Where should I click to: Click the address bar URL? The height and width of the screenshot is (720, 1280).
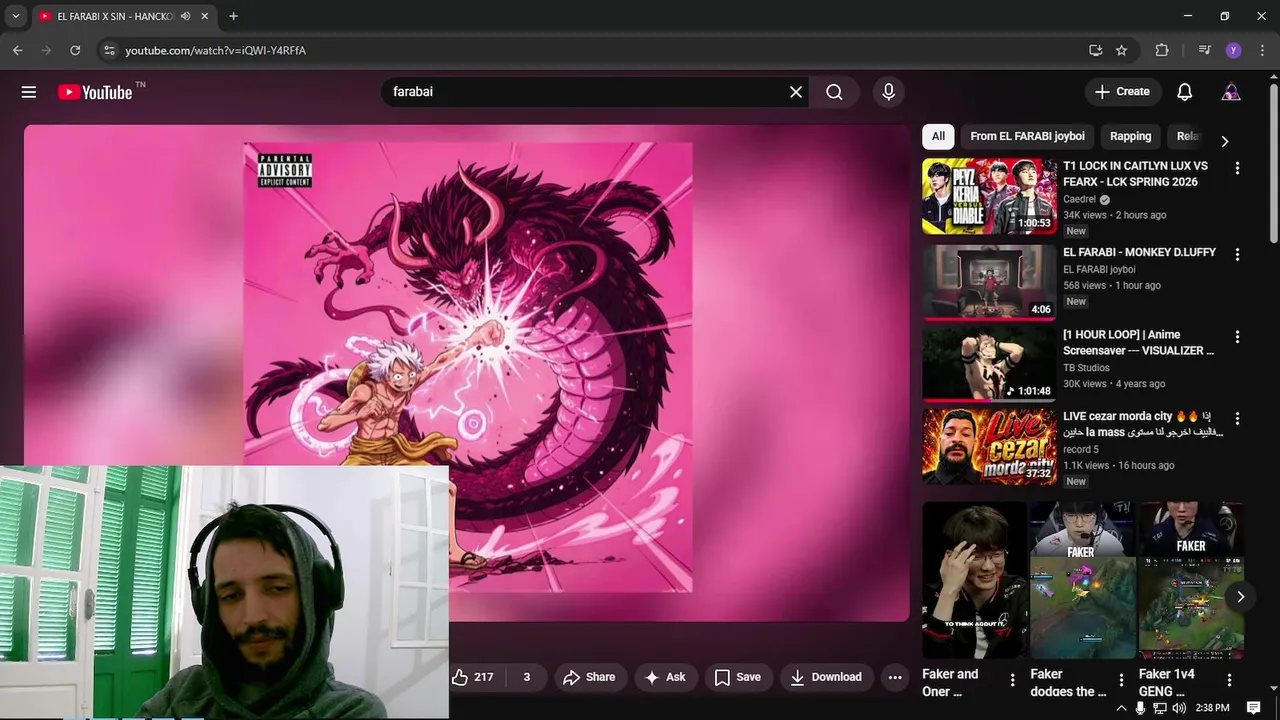pos(215,50)
